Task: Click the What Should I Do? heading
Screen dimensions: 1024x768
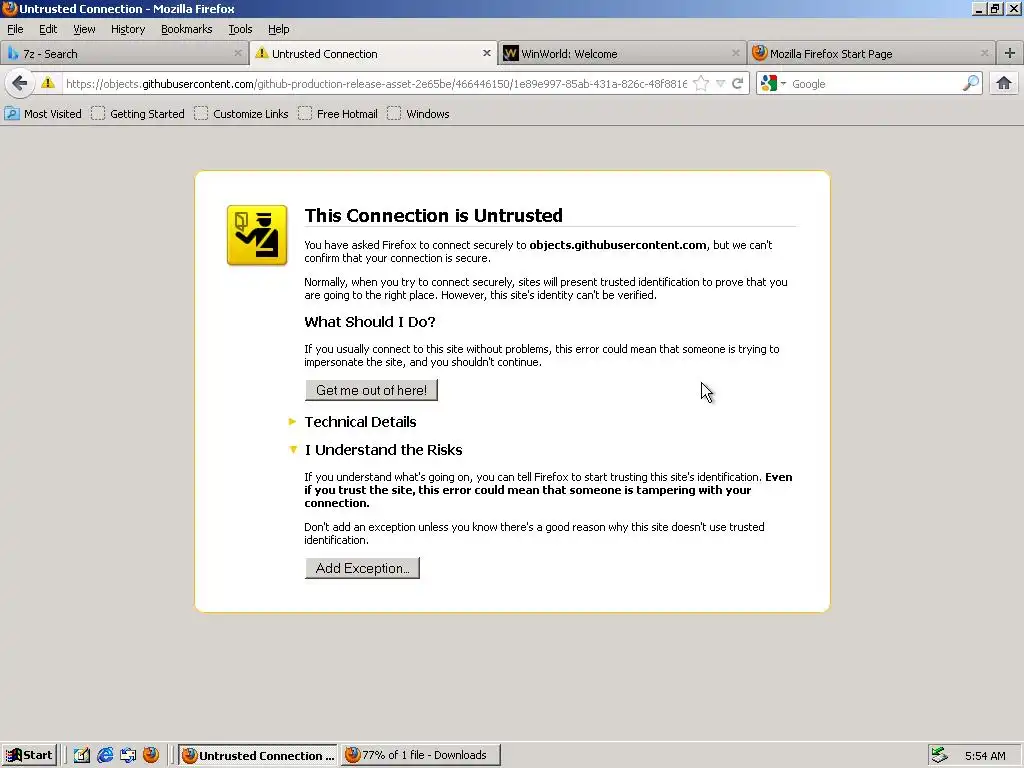Action: click(370, 322)
